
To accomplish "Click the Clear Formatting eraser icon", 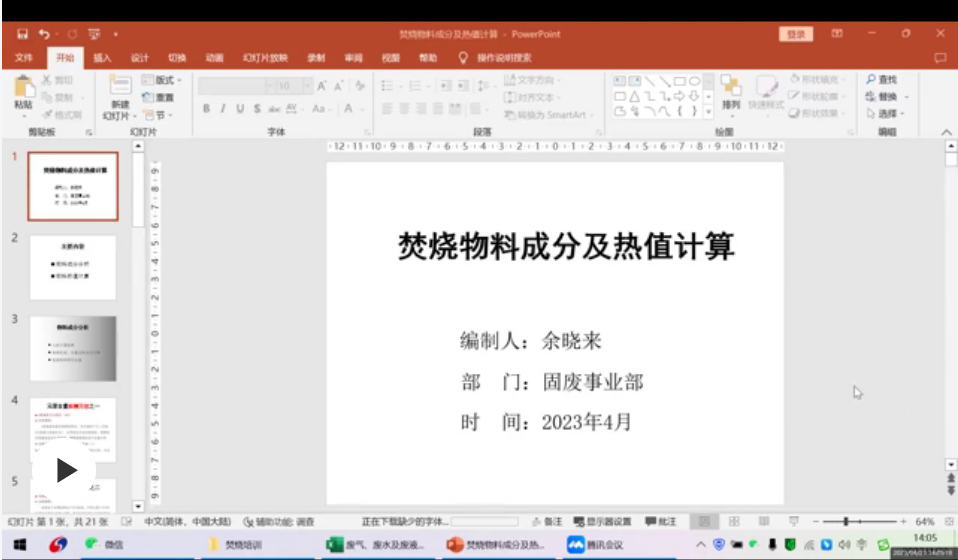I will 360,86.
